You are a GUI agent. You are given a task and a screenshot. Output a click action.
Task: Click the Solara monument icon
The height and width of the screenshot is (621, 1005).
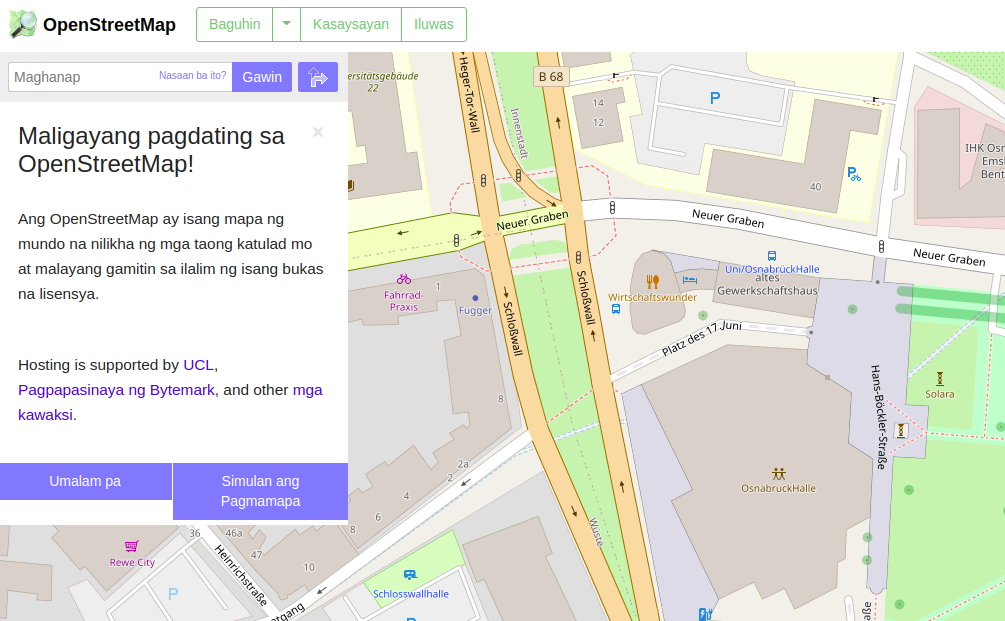pos(940,379)
